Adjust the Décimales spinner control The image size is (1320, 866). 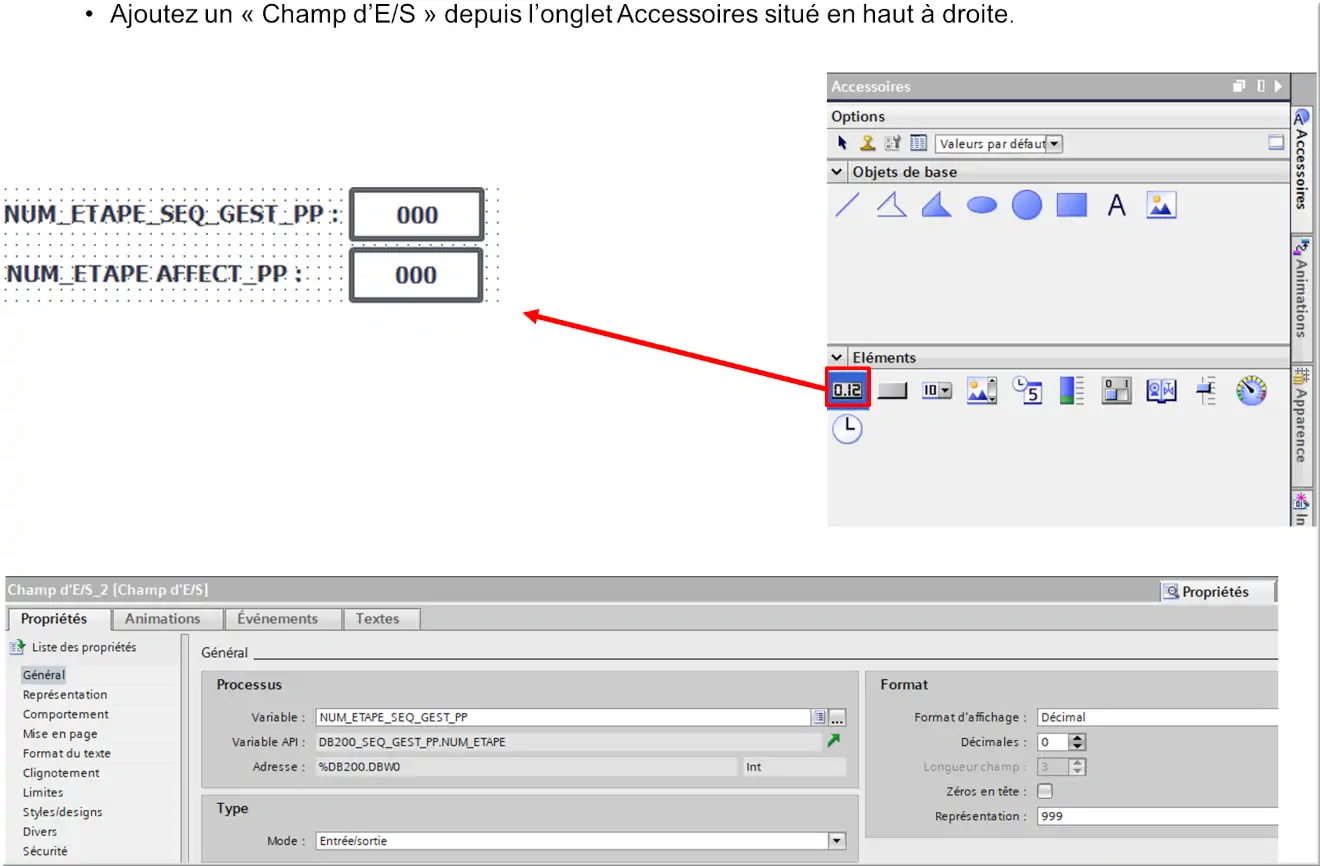coord(1077,742)
